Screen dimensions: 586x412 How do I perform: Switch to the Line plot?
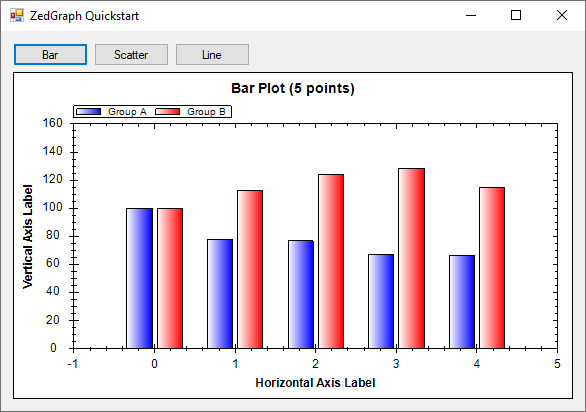pyautogui.click(x=212, y=55)
